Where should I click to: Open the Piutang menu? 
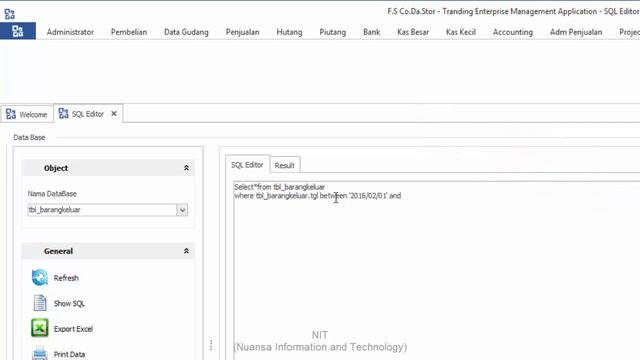click(333, 32)
